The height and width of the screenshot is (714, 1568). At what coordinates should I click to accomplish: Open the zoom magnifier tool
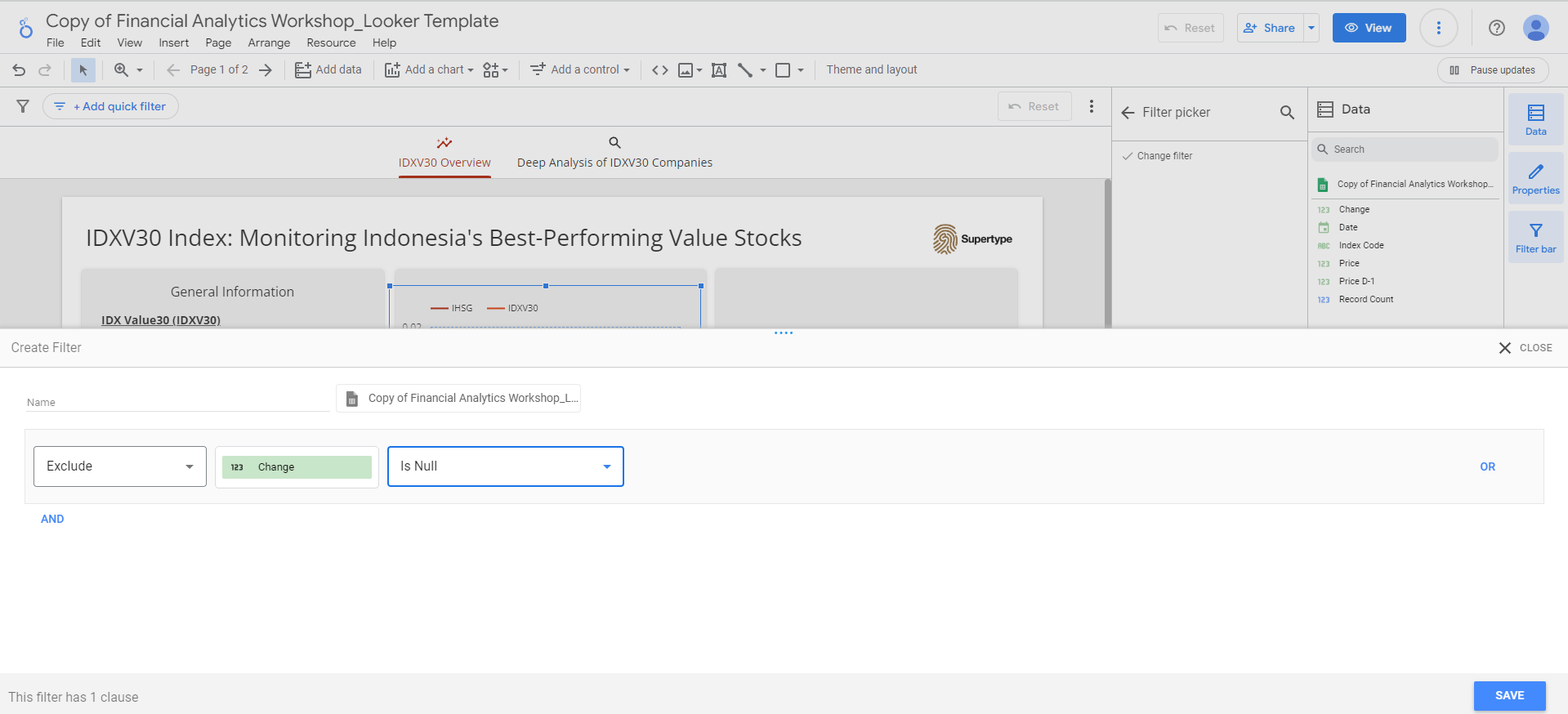point(121,70)
